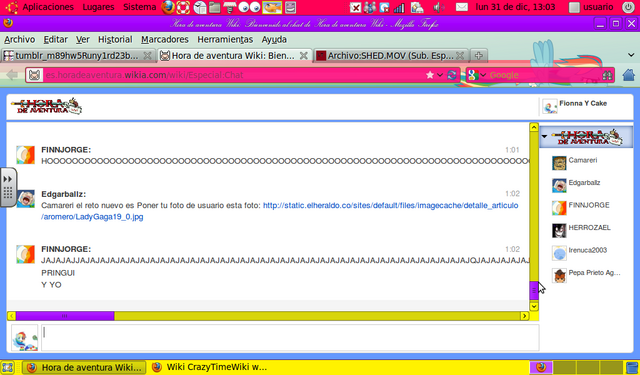Click the home button in Firefox toolbar
The height and width of the screenshot is (375, 640).
coord(629,75)
